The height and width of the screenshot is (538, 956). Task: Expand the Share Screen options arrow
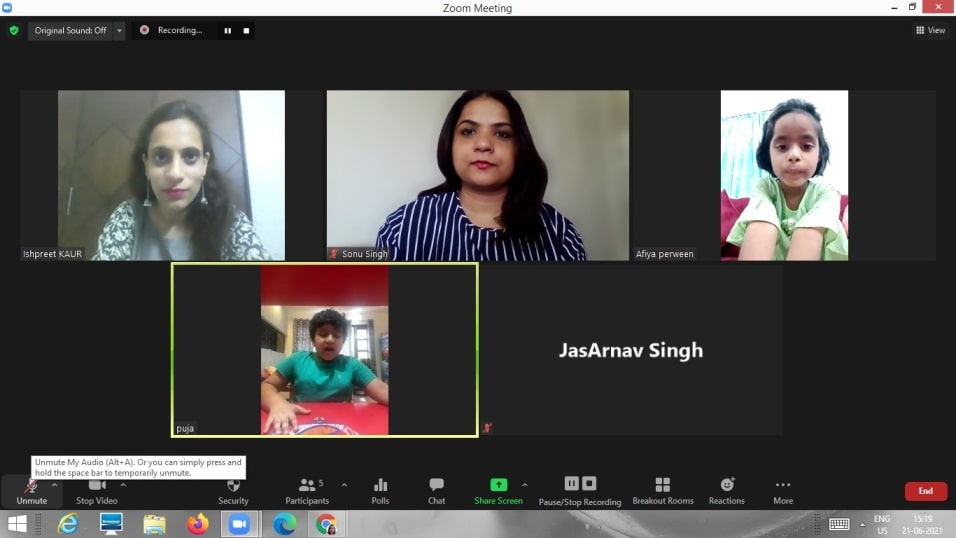click(x=525, y=485)
